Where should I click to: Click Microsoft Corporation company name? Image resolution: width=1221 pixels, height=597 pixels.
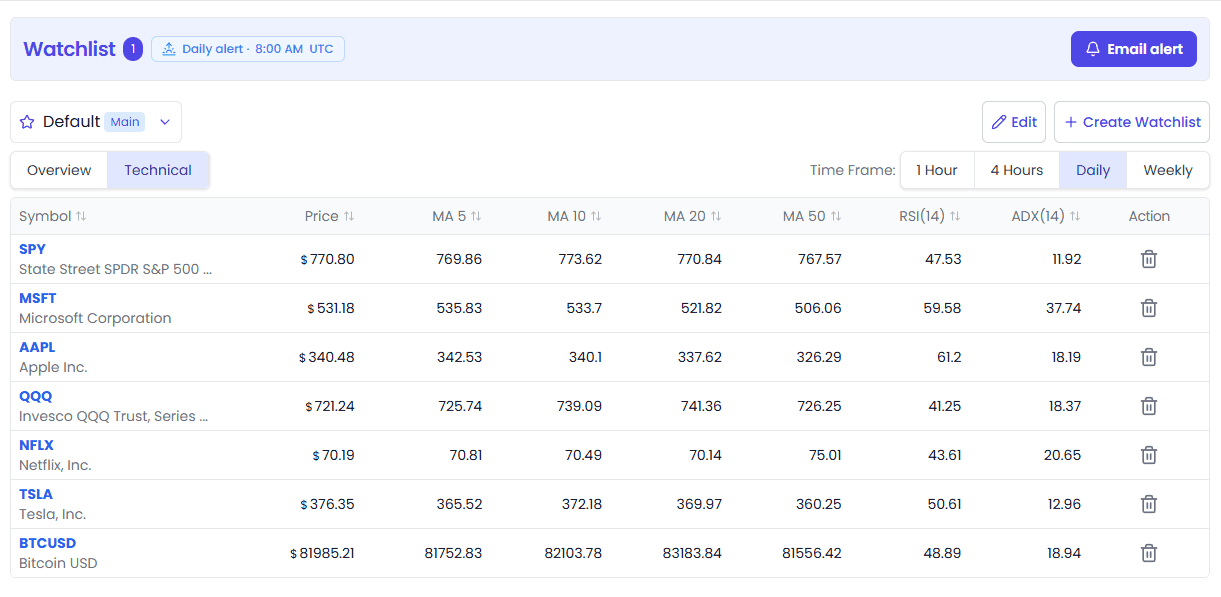95,318
